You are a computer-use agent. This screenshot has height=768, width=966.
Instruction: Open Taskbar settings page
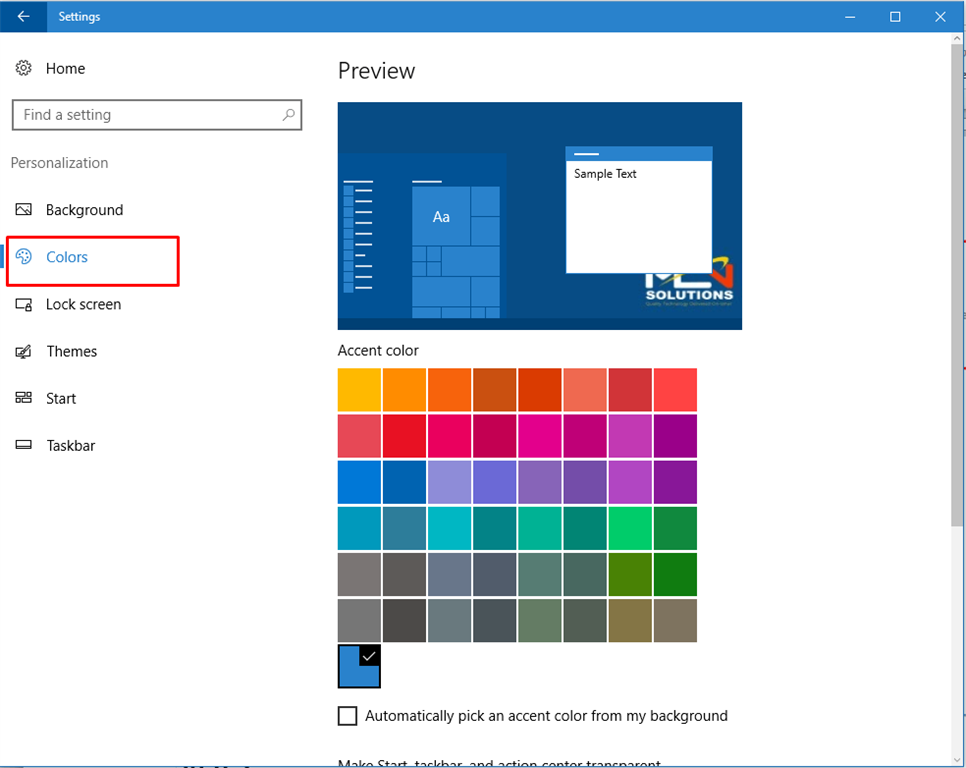pos(71,445)
